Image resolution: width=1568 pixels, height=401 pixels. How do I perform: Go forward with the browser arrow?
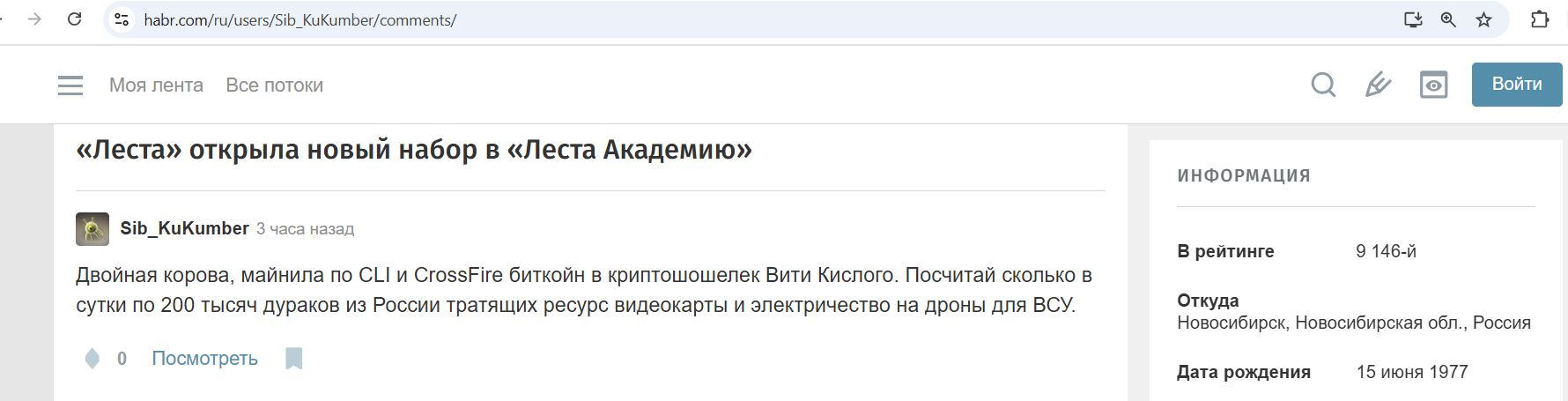click(x=34, y=19)
